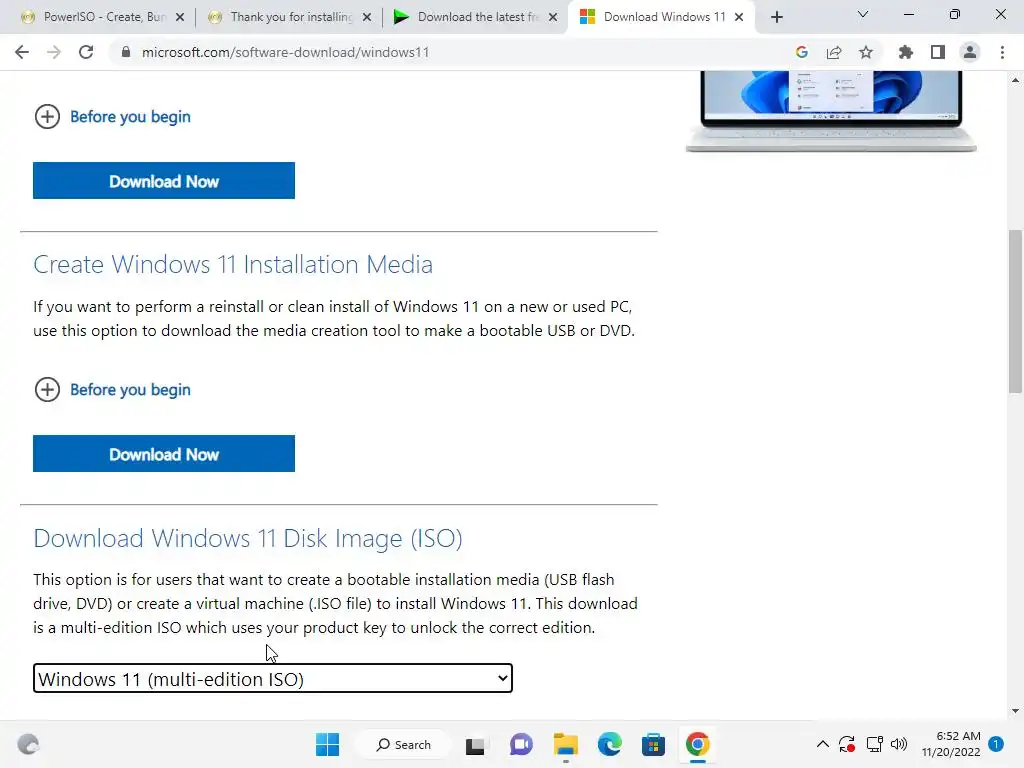Go back to the previous page

22,52
